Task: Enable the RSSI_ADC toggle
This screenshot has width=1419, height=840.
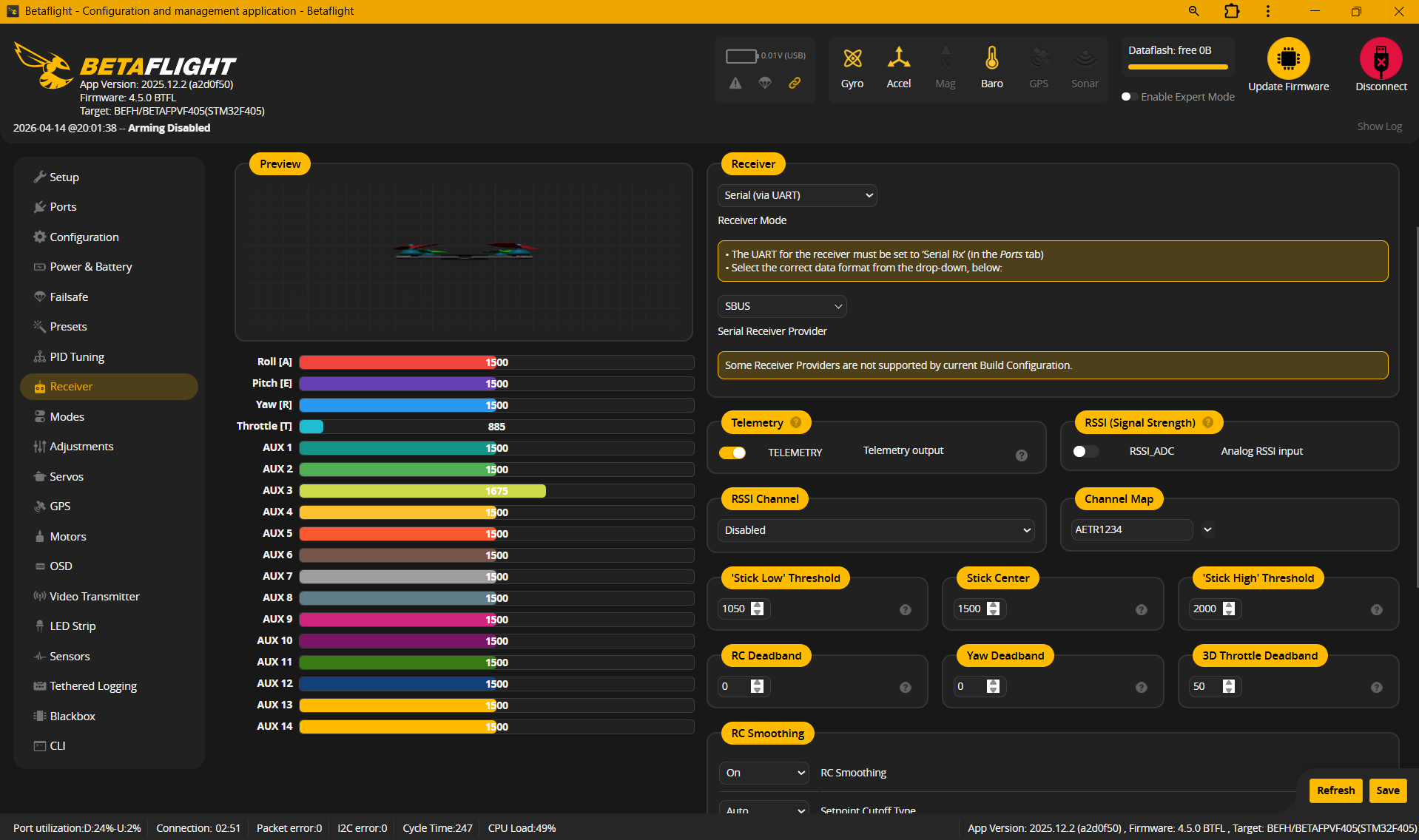Action: (1085, 452)
